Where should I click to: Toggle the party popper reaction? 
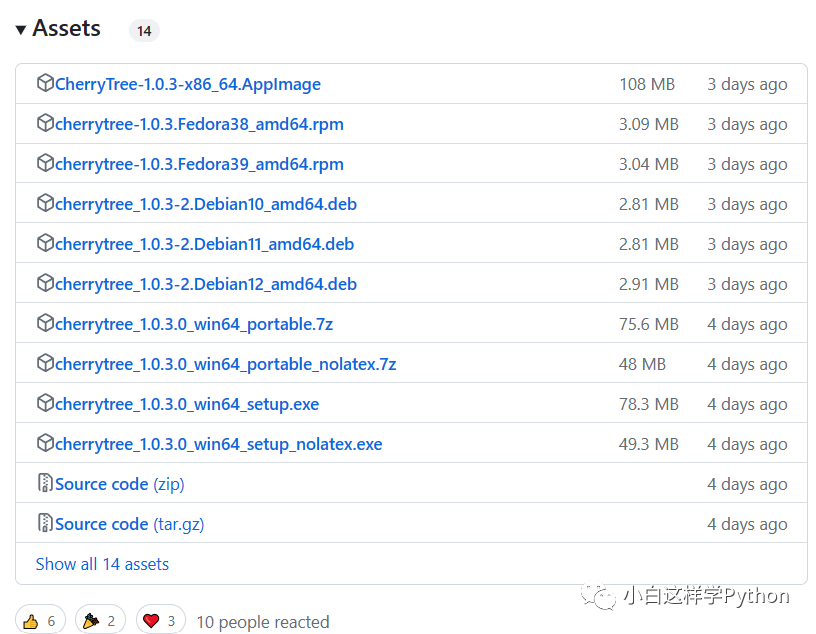pos(100,620)
